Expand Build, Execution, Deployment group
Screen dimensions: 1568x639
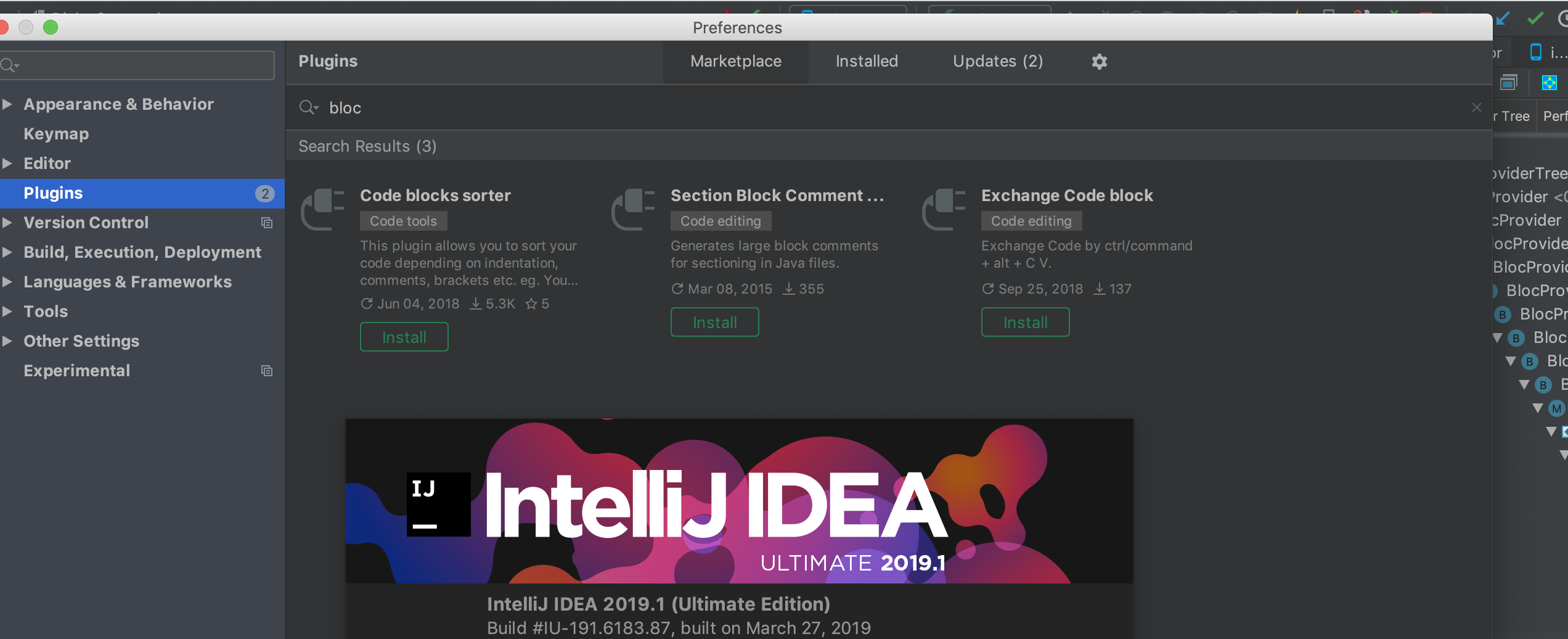(x=7, y=252)
